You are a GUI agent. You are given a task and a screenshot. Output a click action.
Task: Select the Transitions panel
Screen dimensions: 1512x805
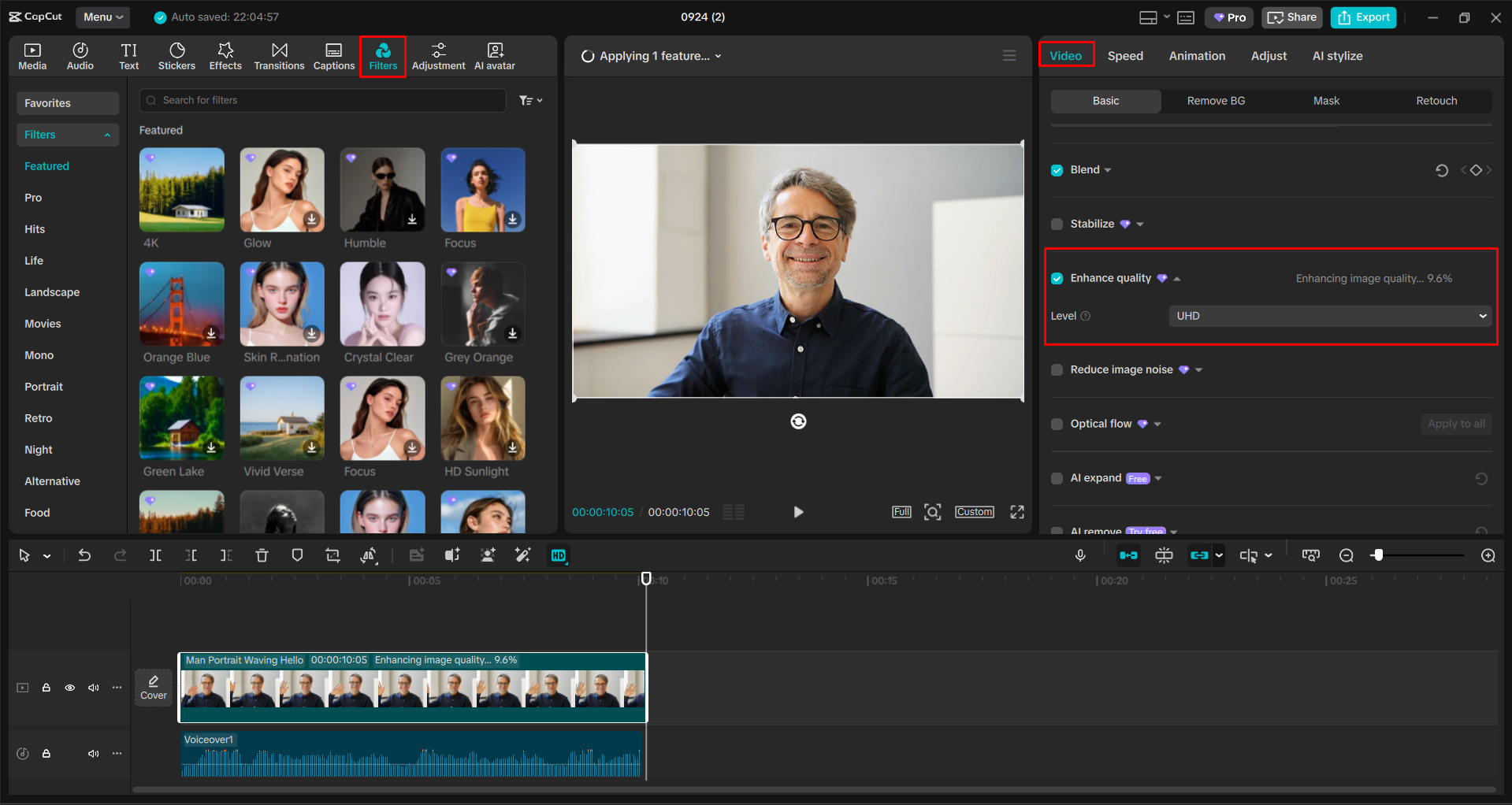click(279, 55)
